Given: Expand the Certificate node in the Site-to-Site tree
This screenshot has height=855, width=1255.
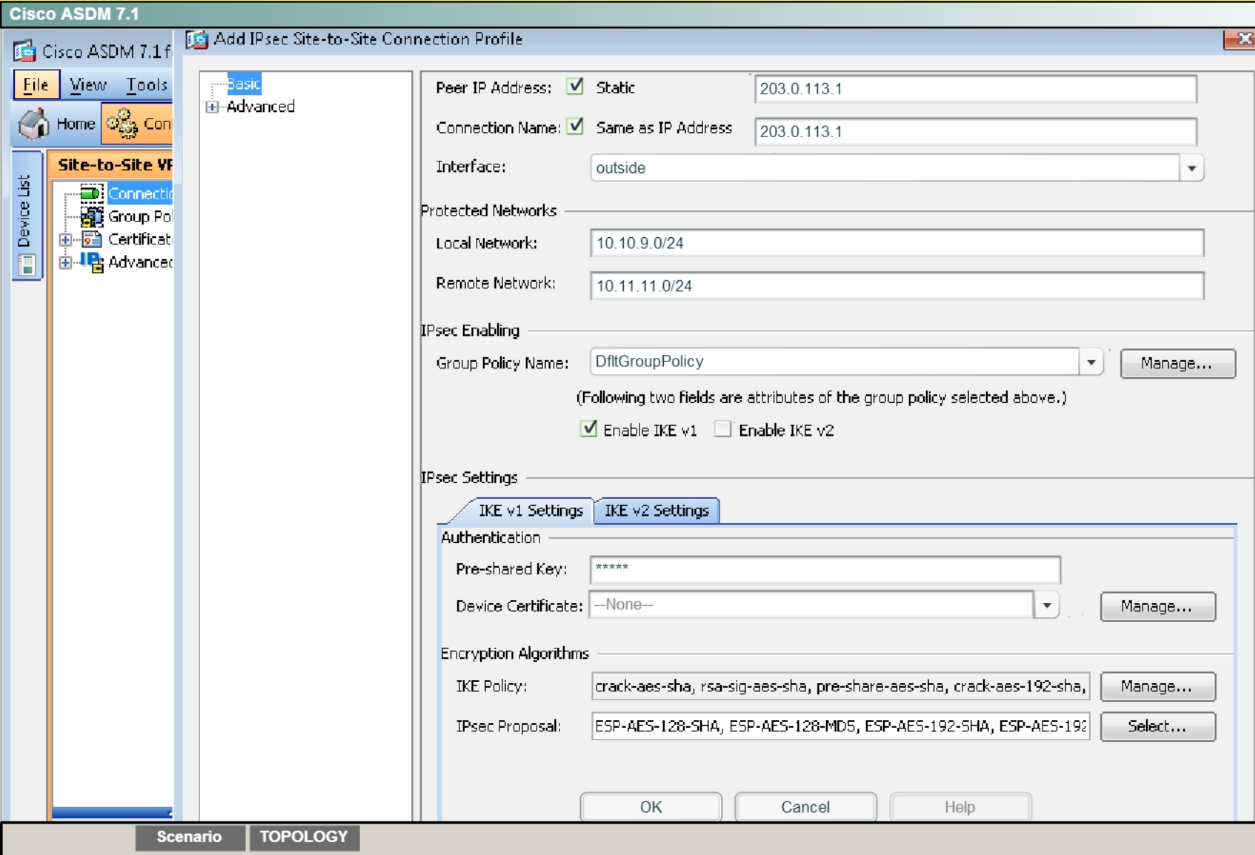Looking at the screenshot, I should point(65,240).
